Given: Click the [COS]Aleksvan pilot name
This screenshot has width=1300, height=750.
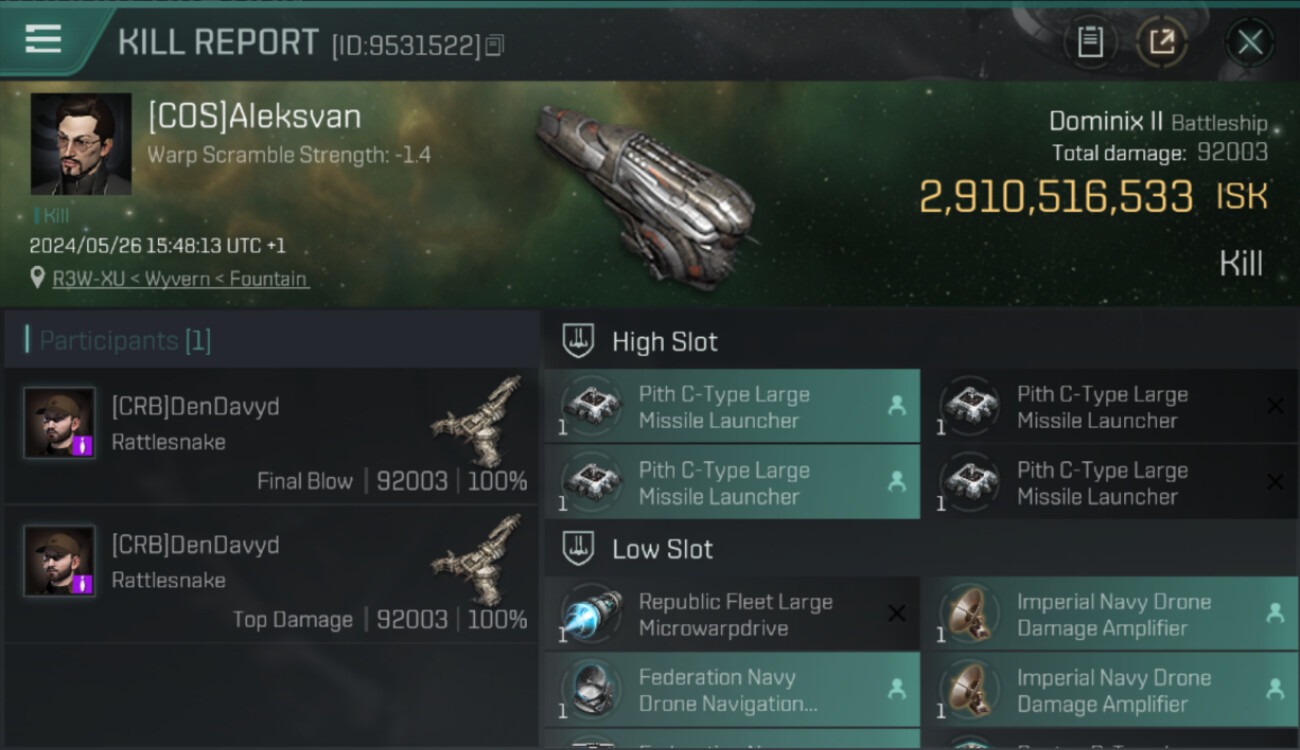Looking at the screenshot, I should coord(254,117).
